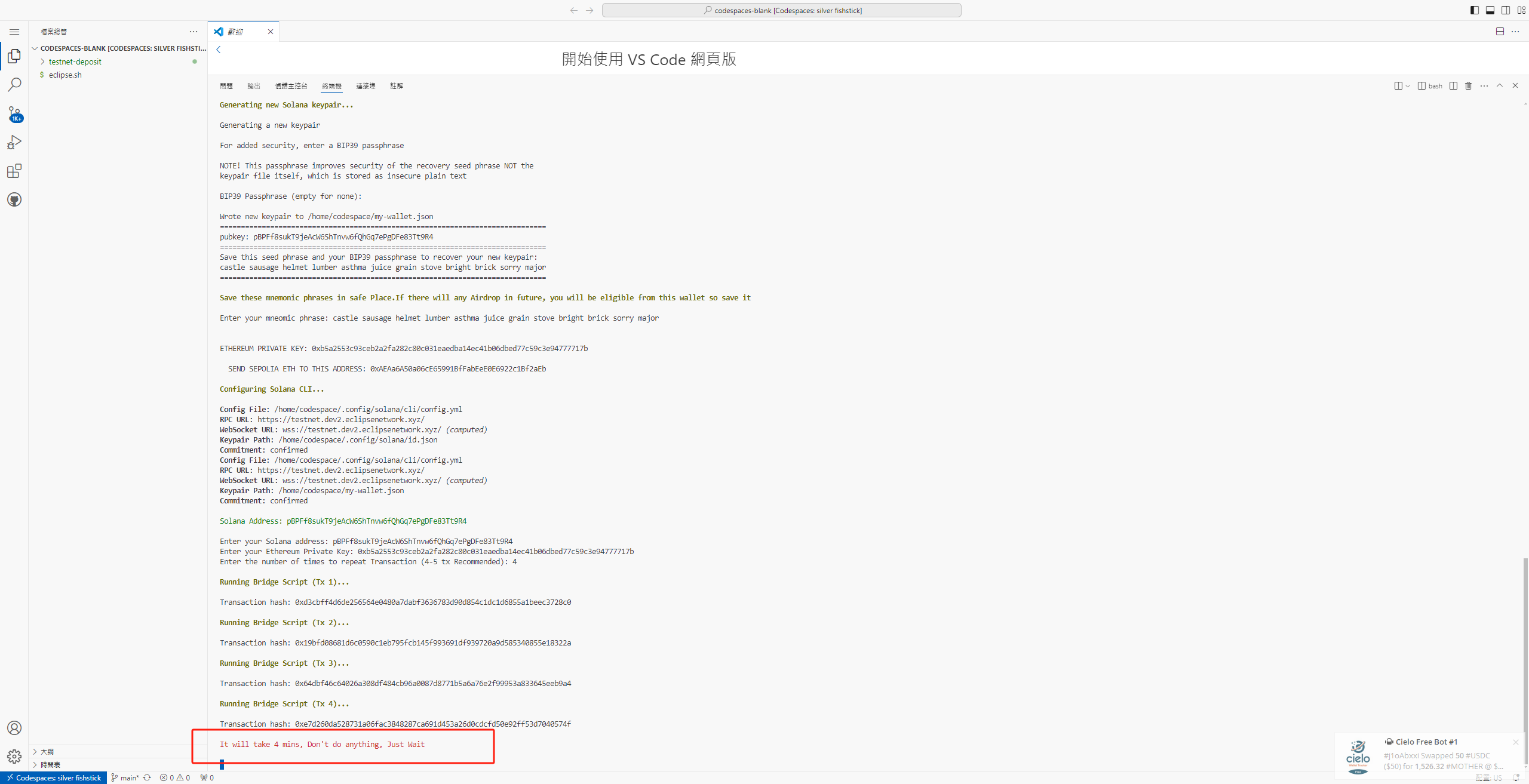
Task: Open the editor more actions ellipsis
Action: (x=1515, y=32)
